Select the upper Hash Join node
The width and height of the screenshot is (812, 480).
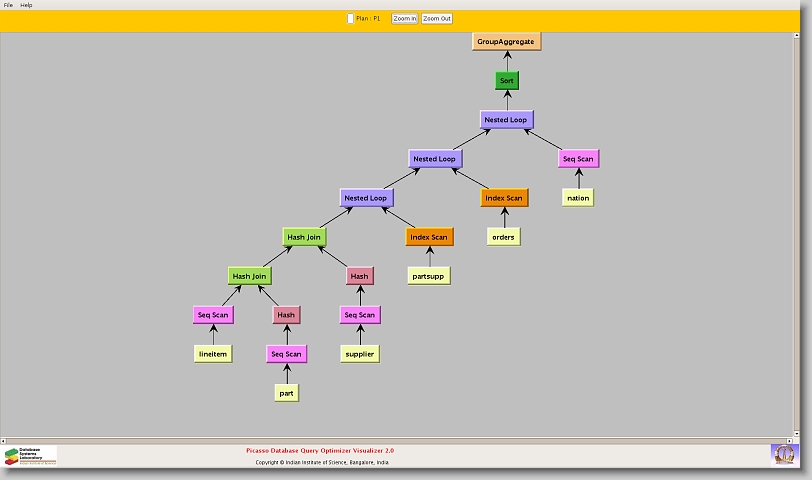pyautogui.click(x=305, y=237)
